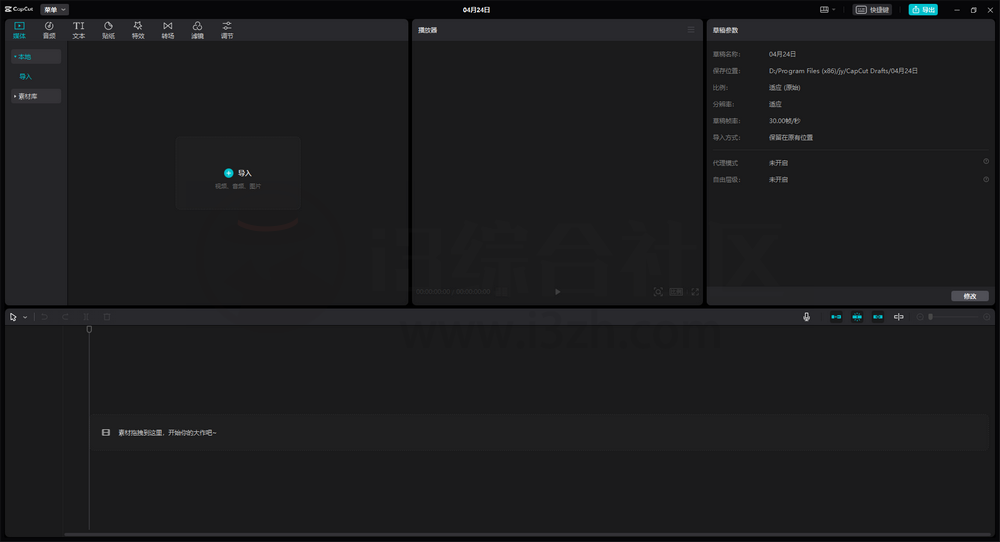Click the split clip icon
The image size is (1000, 542).
[86, 317]
